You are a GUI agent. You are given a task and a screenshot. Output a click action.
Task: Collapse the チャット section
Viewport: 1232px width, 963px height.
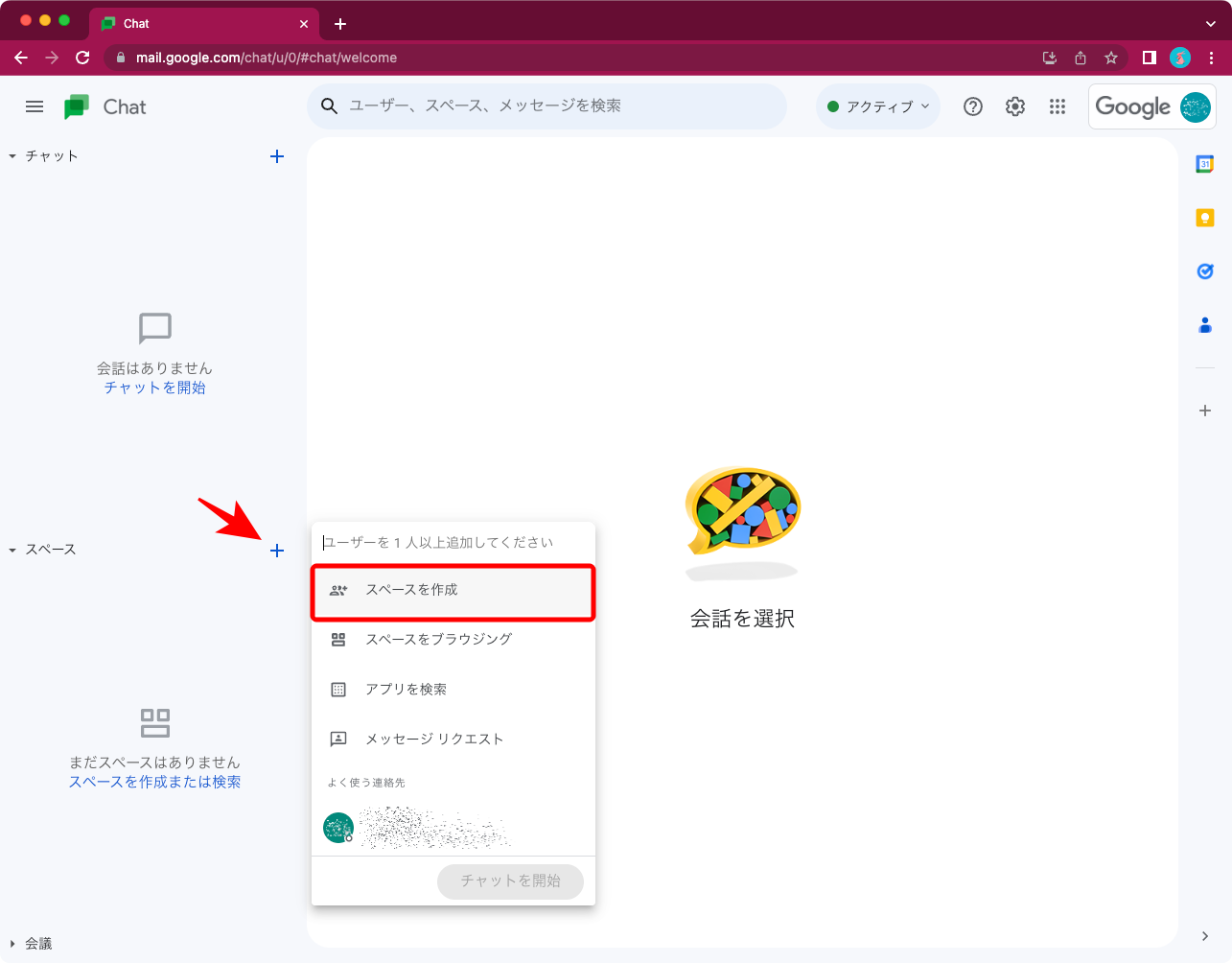coord(12,154)
